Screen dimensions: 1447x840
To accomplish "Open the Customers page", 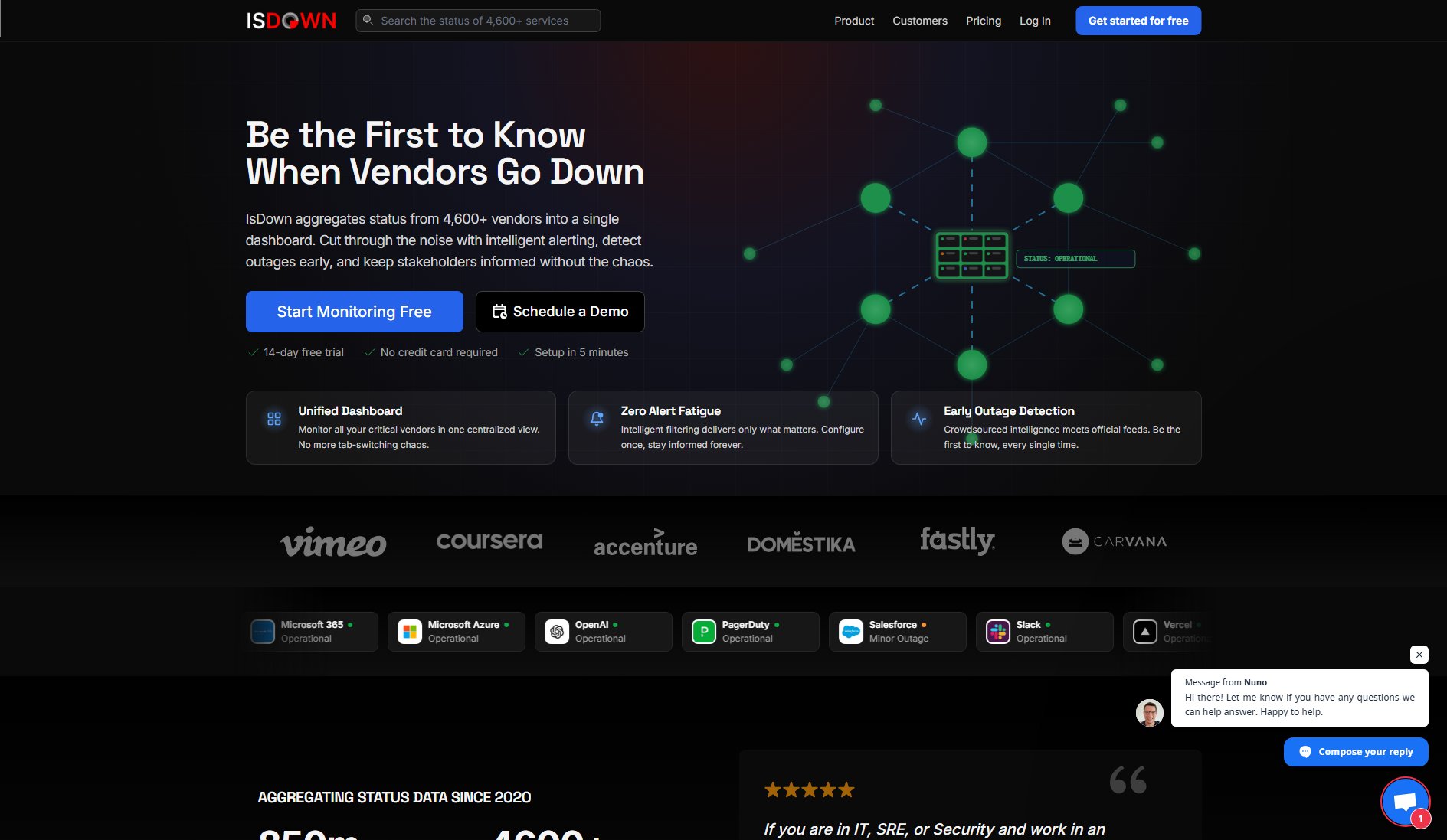I will tap(919, 21).
